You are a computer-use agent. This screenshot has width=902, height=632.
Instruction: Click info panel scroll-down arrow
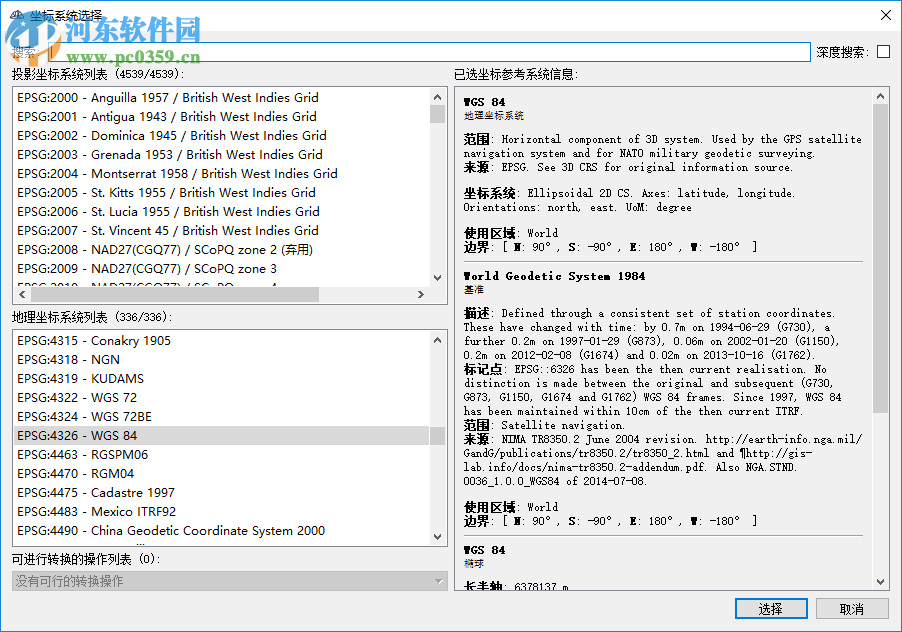[880, 582]
